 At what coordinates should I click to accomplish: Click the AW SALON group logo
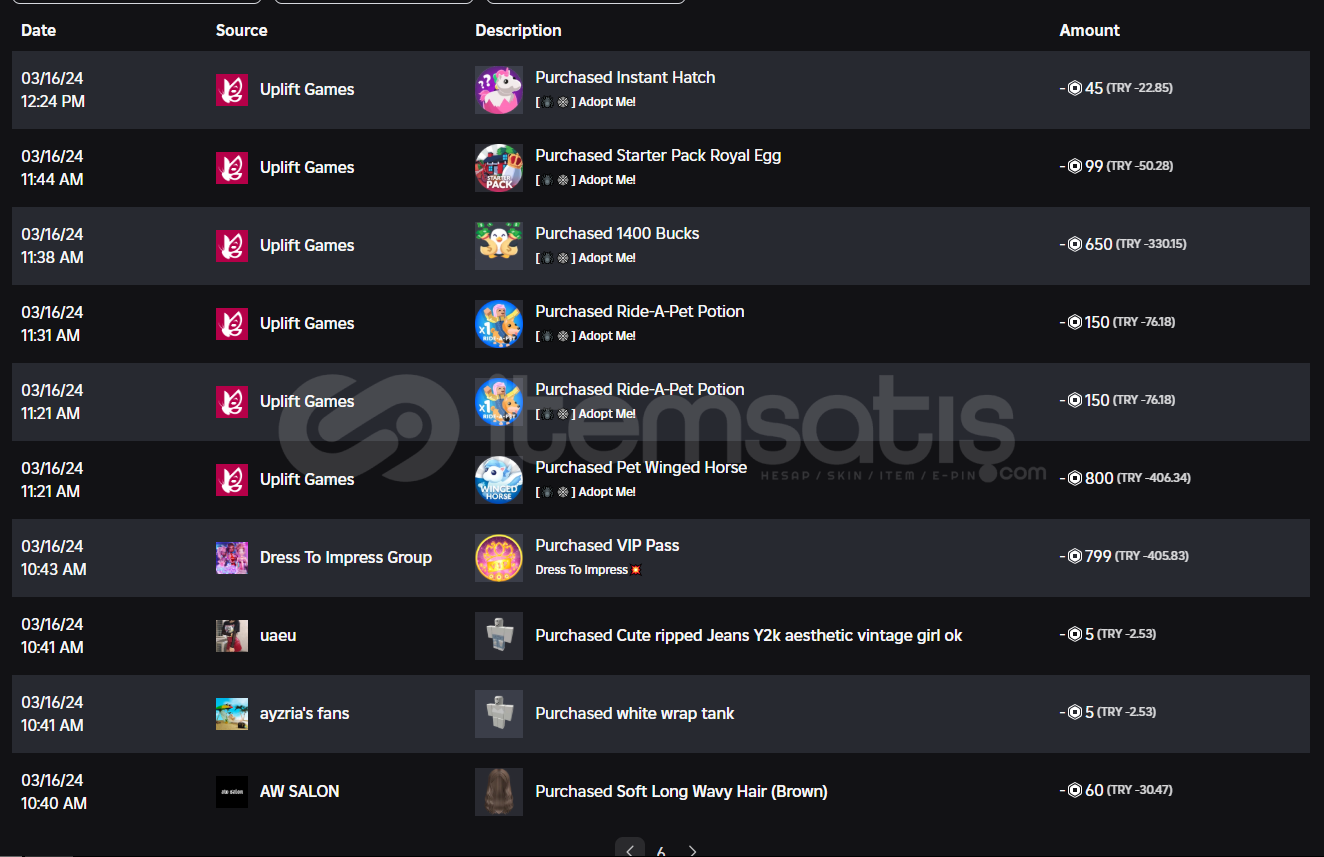pos(232,792)
